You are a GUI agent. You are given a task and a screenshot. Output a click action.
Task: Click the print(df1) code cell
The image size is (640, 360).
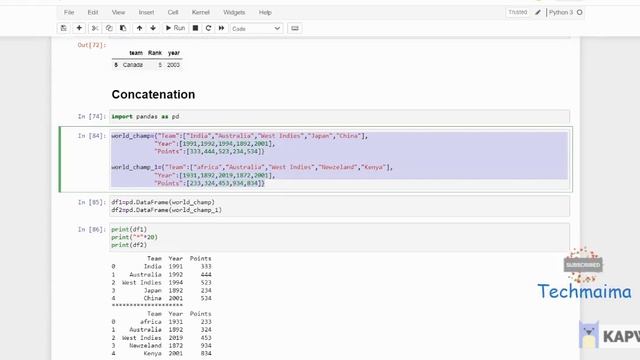click(x=340, y=237)
